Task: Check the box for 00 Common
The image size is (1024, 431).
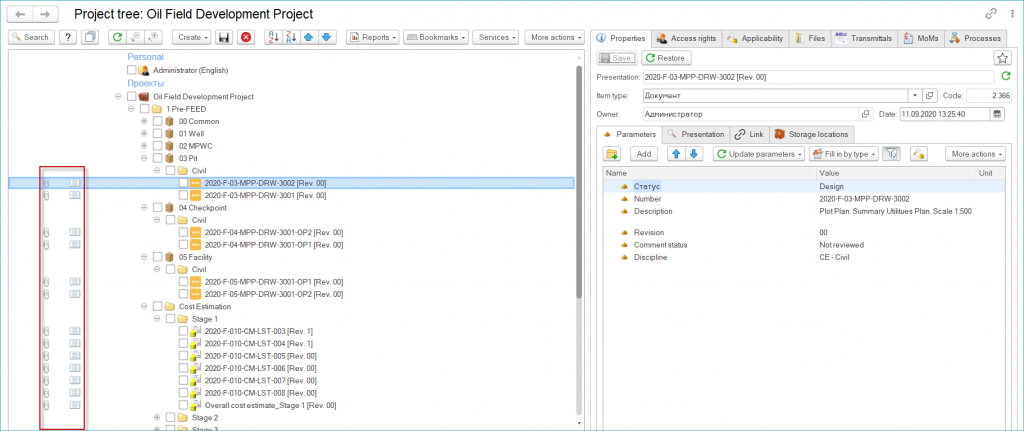Action: click(x=157, y=121)
